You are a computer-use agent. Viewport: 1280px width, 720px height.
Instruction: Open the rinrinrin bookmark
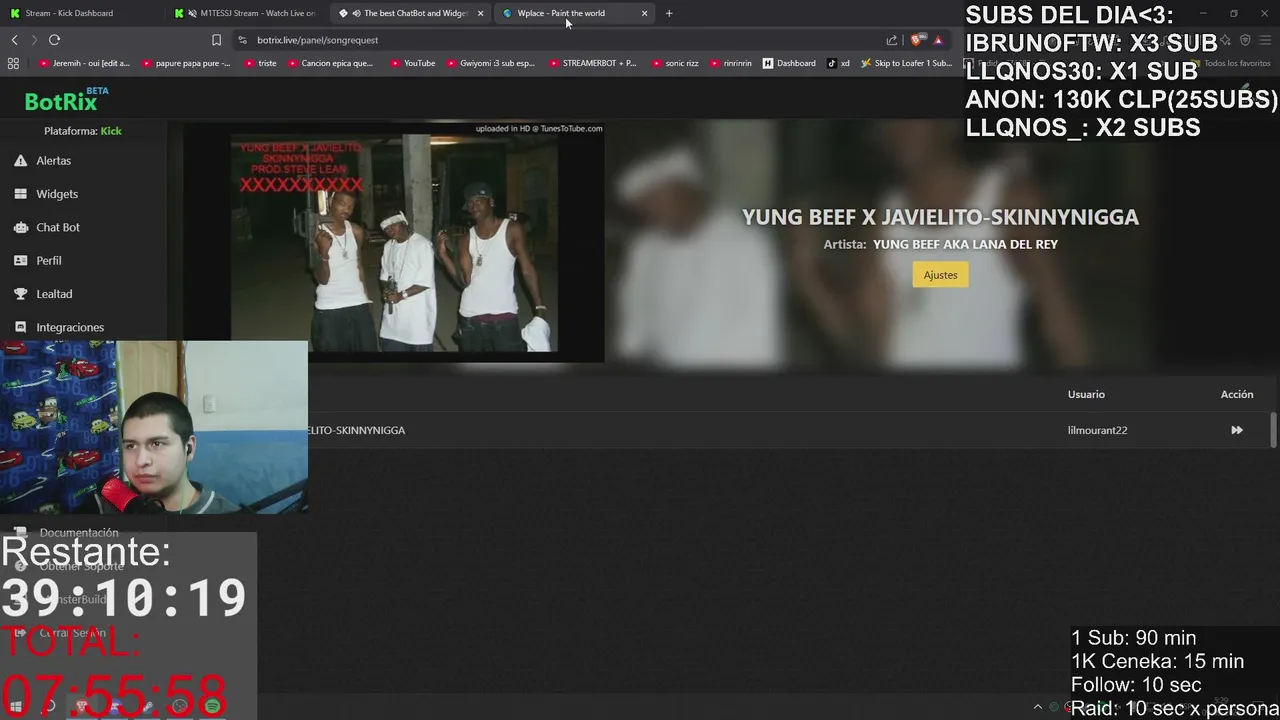pyautogui.click(x=731, y=63)
